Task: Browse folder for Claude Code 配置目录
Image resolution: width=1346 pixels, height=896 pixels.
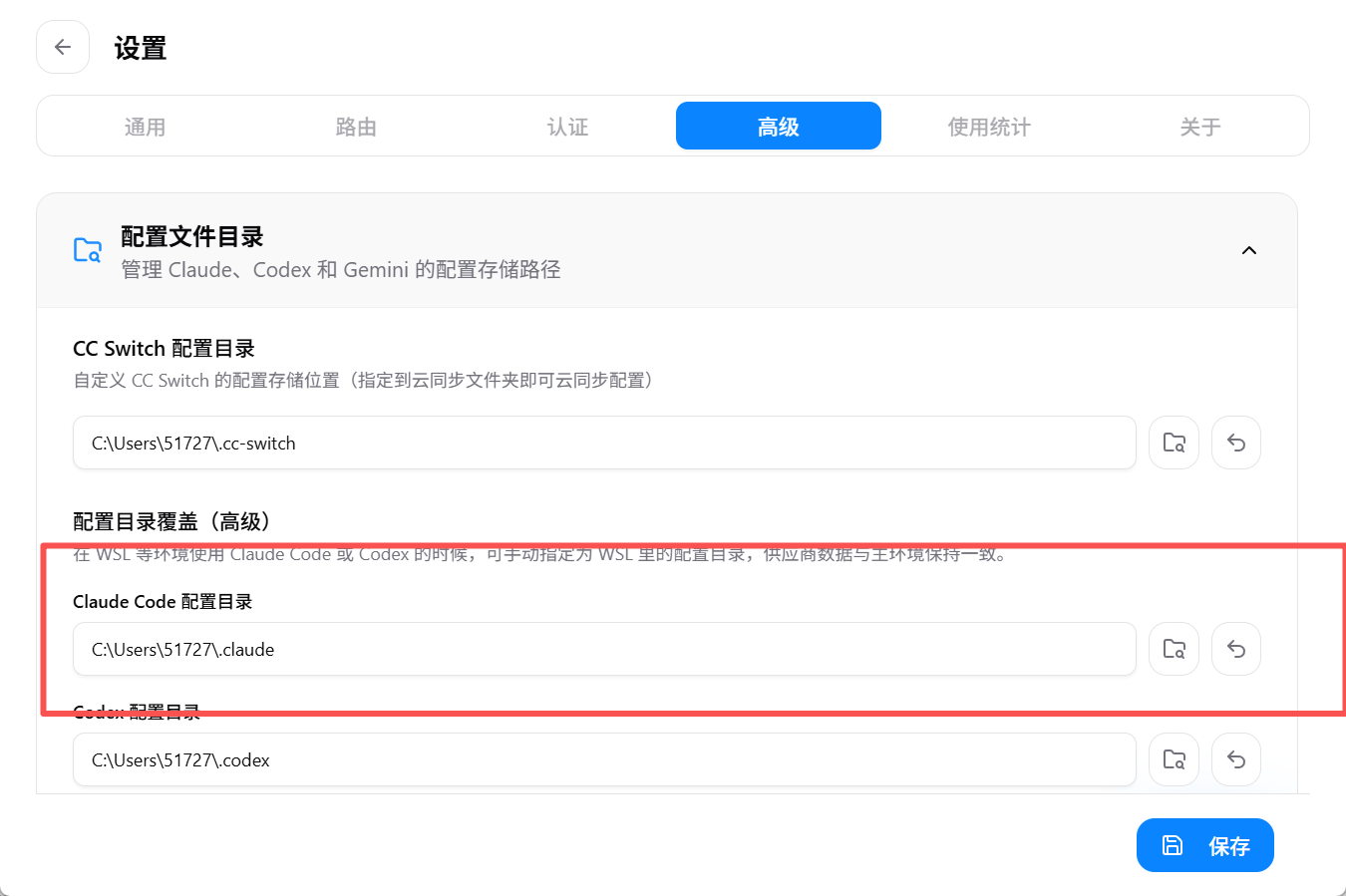Action: pyautogui.click(x=1174, y=649)
